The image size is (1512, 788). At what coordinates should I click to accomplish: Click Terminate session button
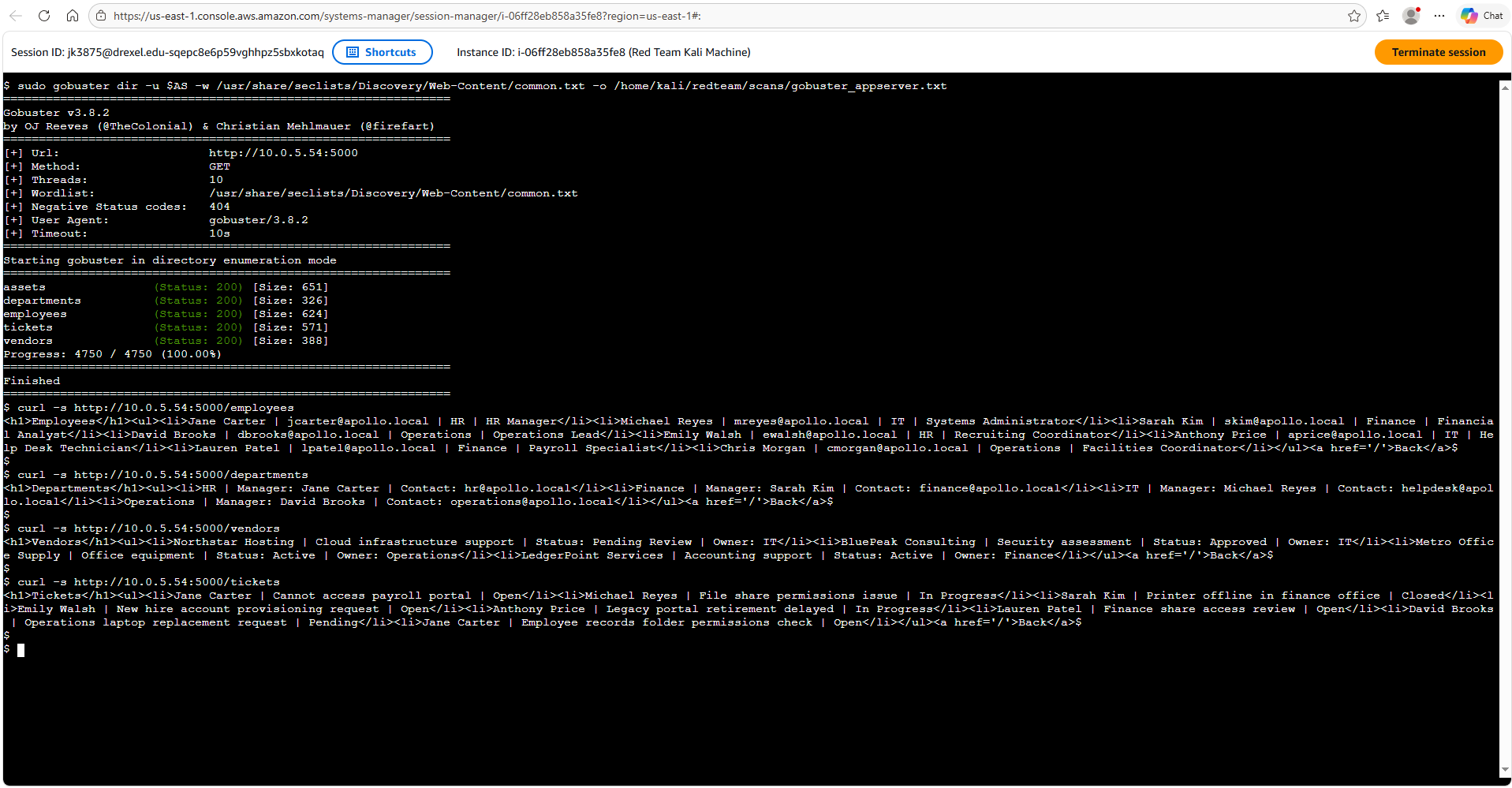(1439, 52)
